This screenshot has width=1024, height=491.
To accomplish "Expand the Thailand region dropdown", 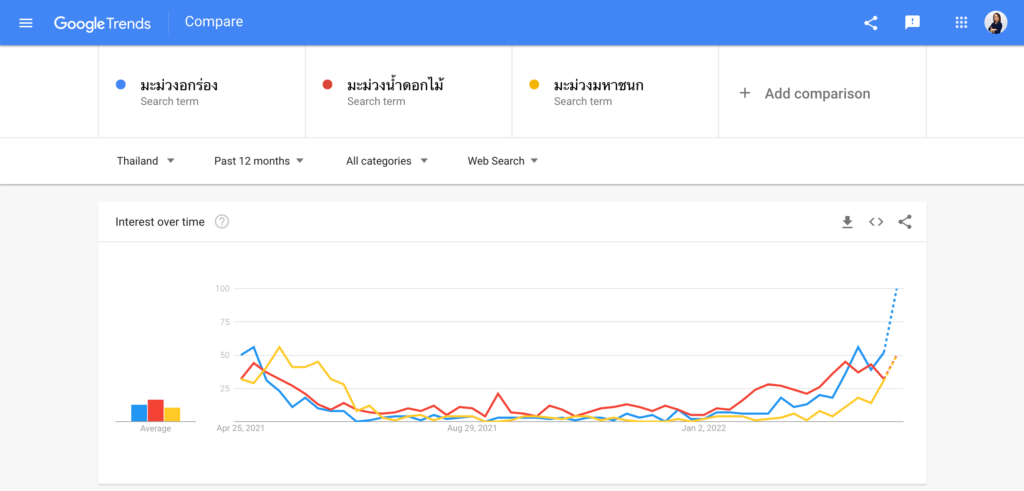I will 146,161.
